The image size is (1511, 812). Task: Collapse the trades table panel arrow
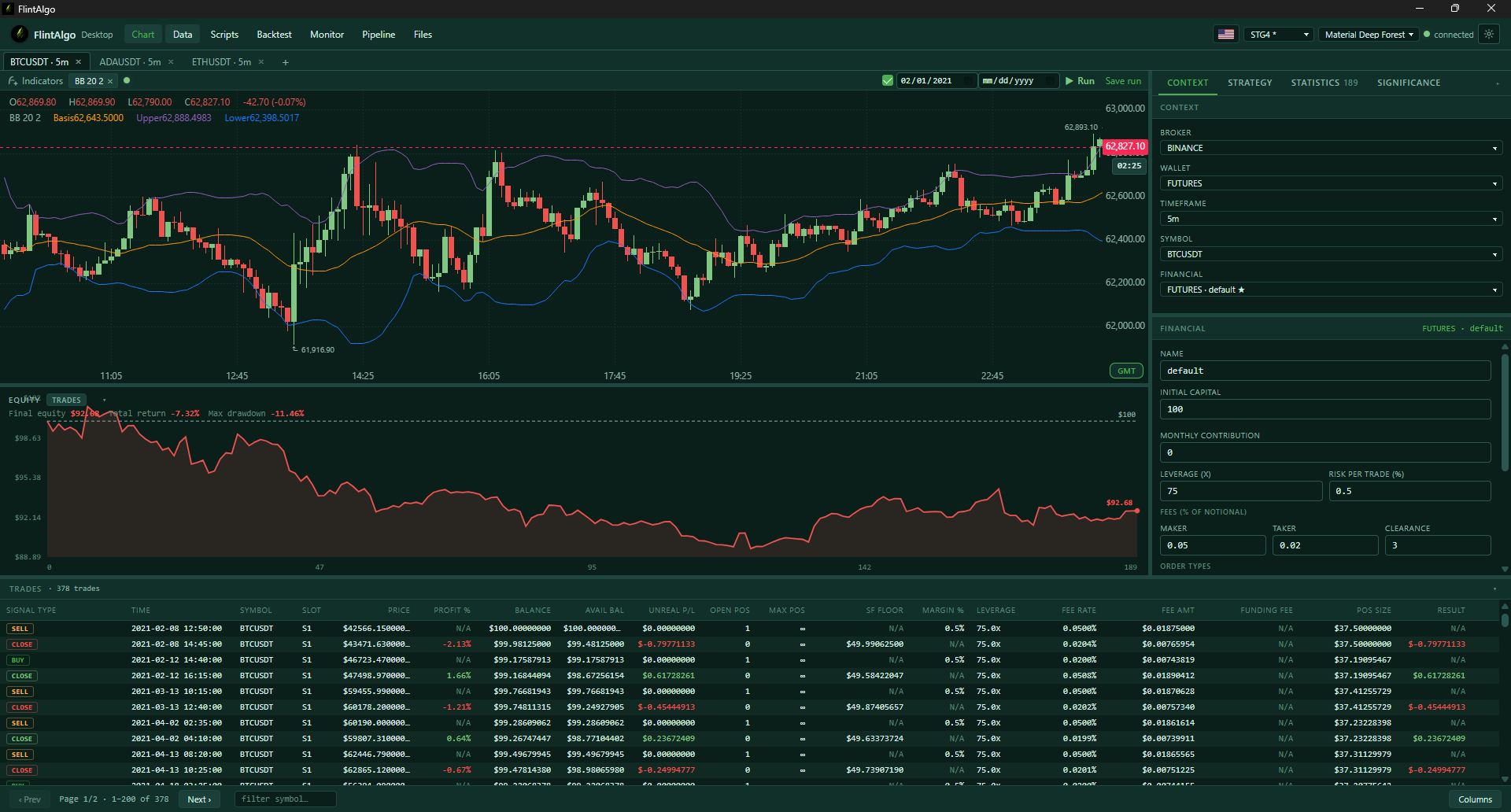tap(1494, 589)
